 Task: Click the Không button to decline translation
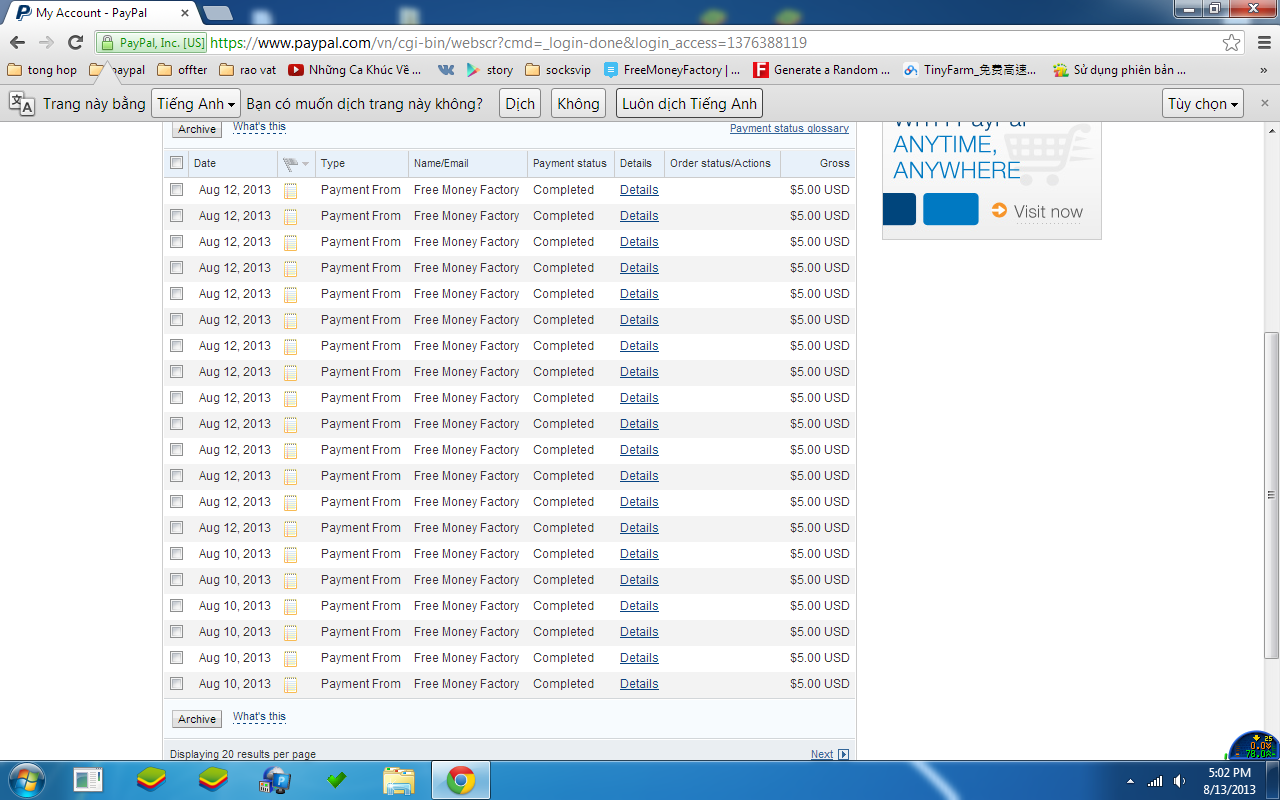(578, 104)
